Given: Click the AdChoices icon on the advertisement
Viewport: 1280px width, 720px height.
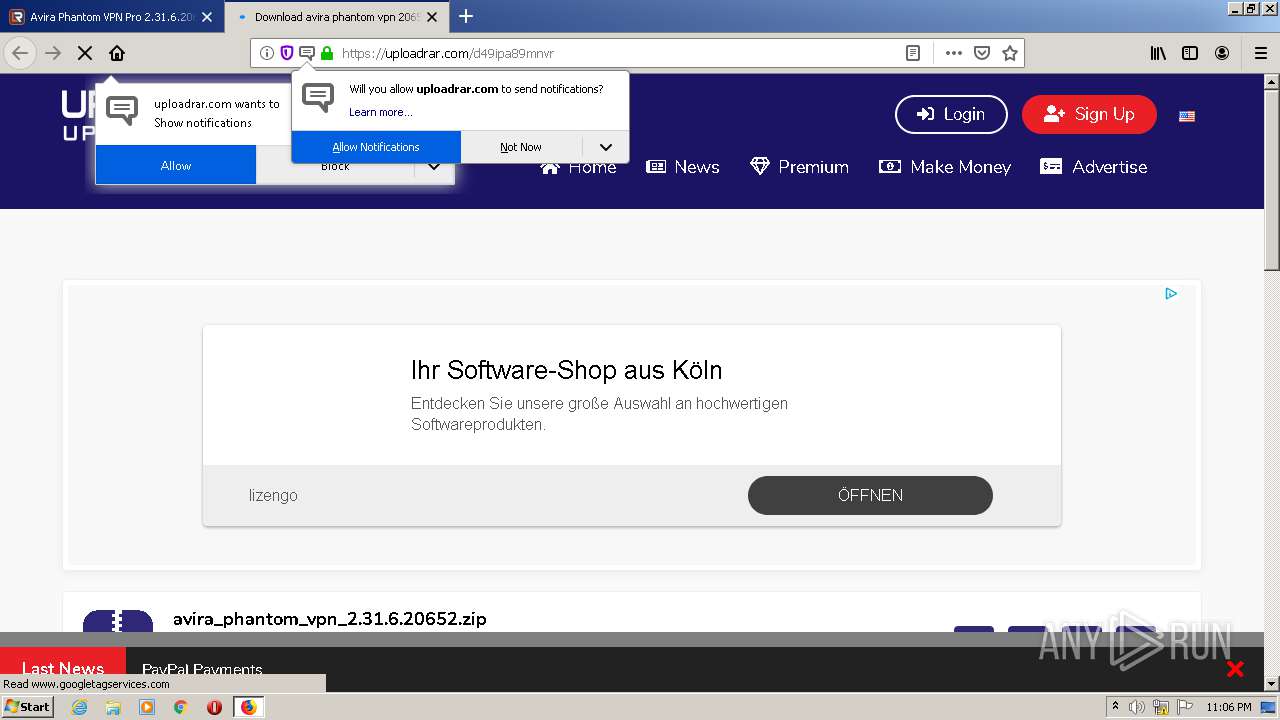Looking at the screenshot, I should click(1171, 293).
